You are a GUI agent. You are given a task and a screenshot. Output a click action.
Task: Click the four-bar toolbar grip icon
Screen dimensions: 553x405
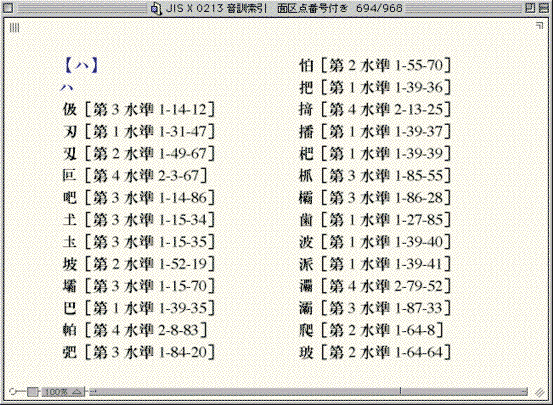pos(14,28)
